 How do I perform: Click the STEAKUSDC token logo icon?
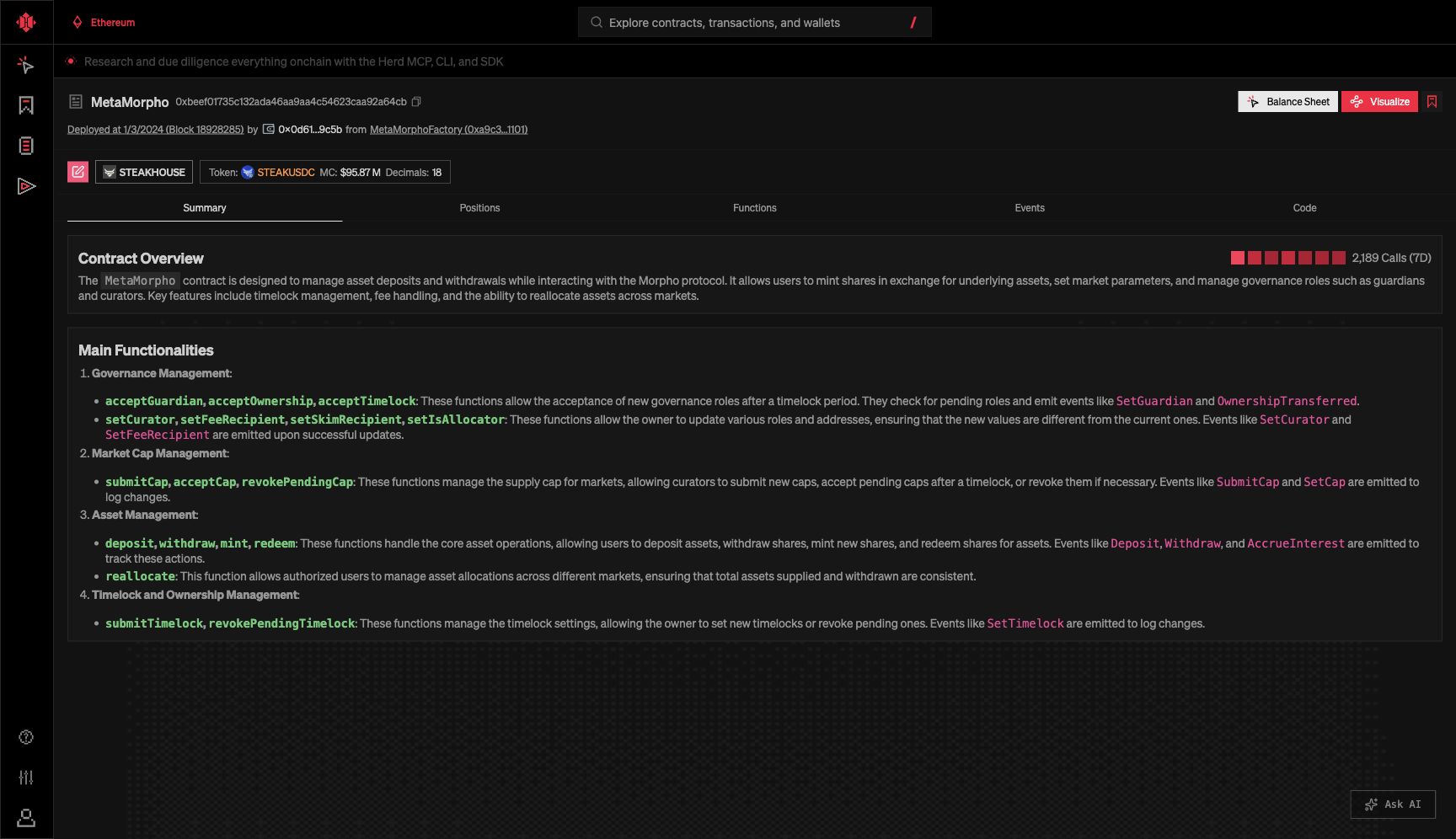tap(248, 173)
